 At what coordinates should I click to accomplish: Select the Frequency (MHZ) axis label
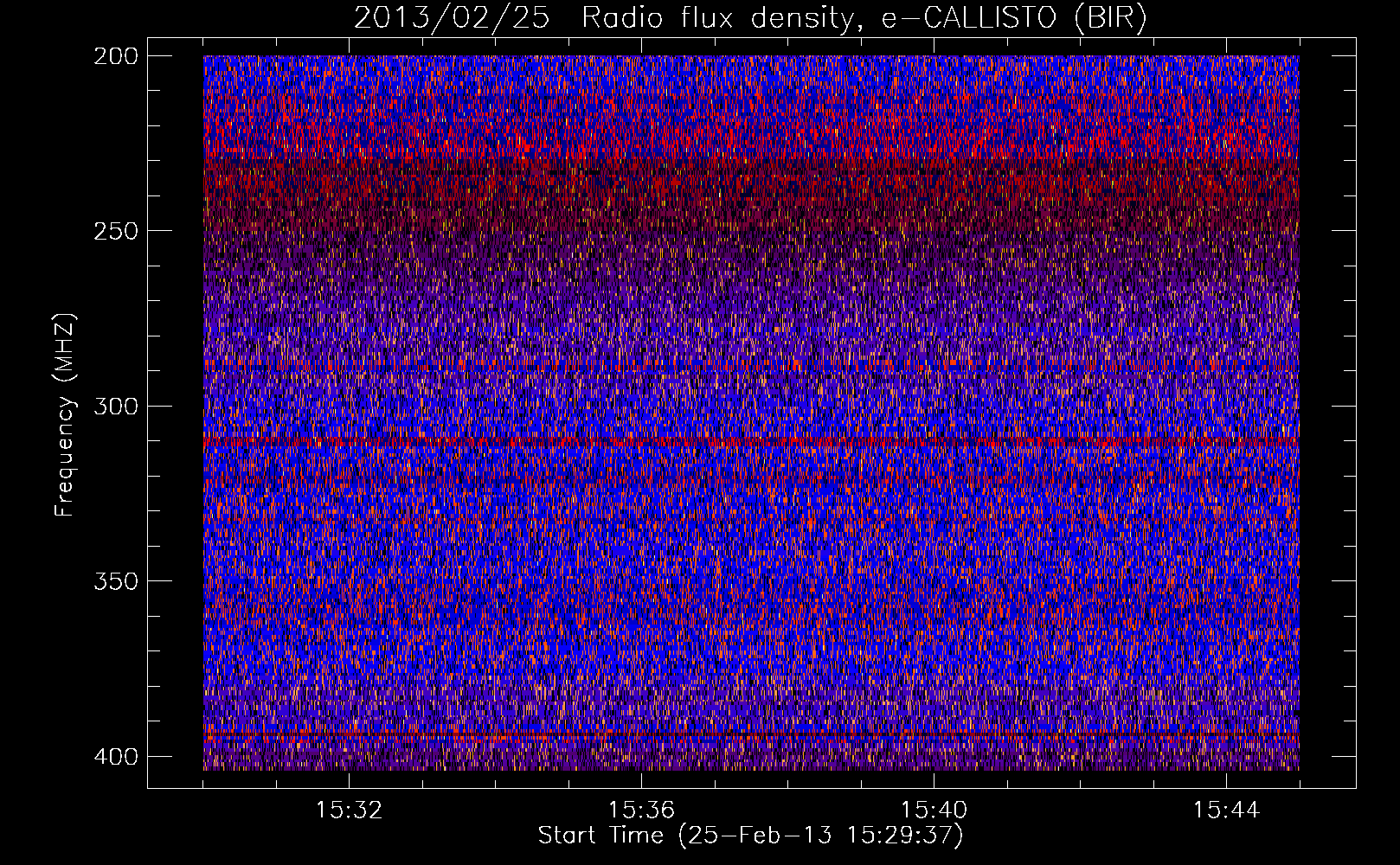coord(65,414)
